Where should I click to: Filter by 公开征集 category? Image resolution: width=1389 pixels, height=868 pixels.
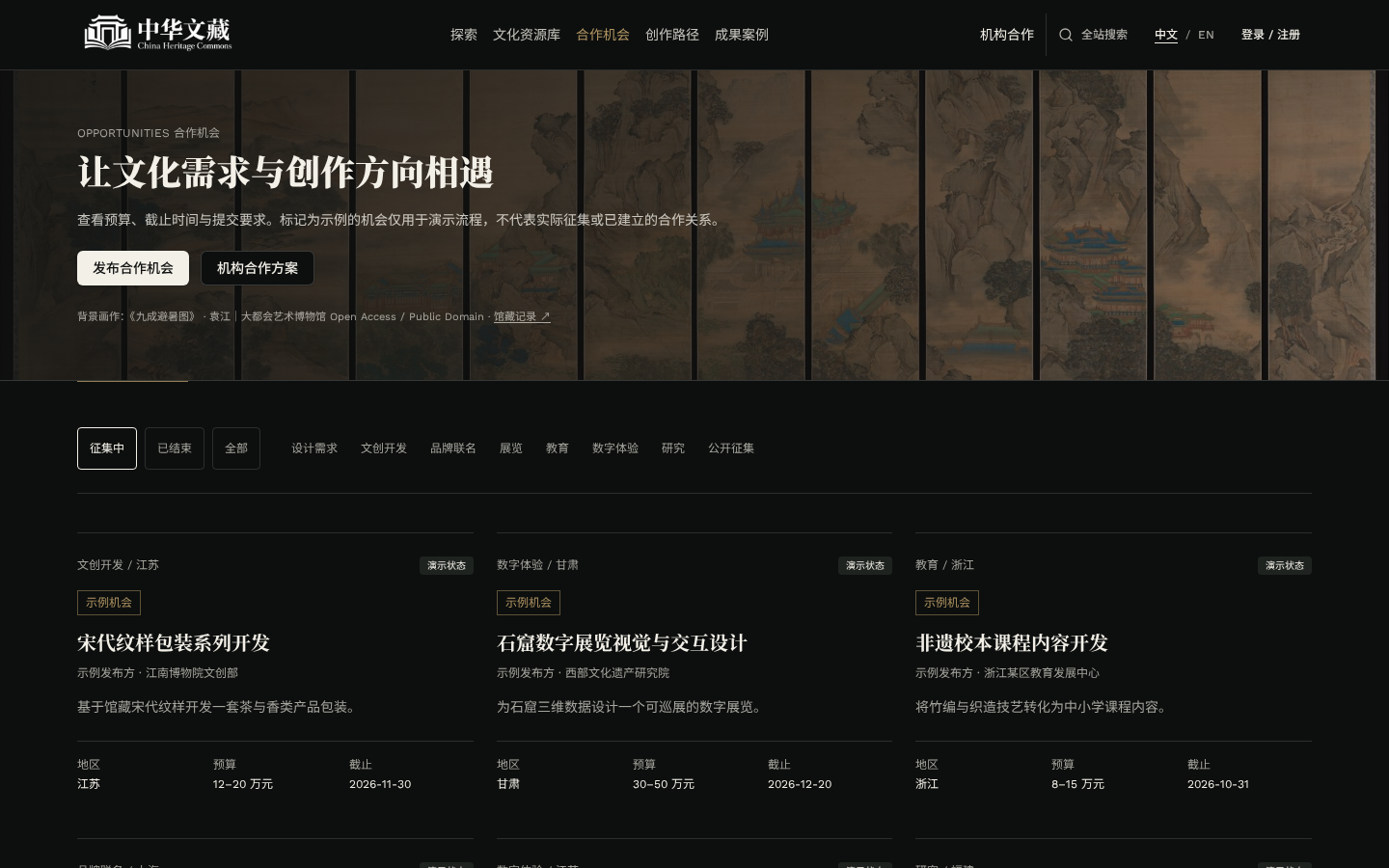pyautogui.click(x=731, y=448)
